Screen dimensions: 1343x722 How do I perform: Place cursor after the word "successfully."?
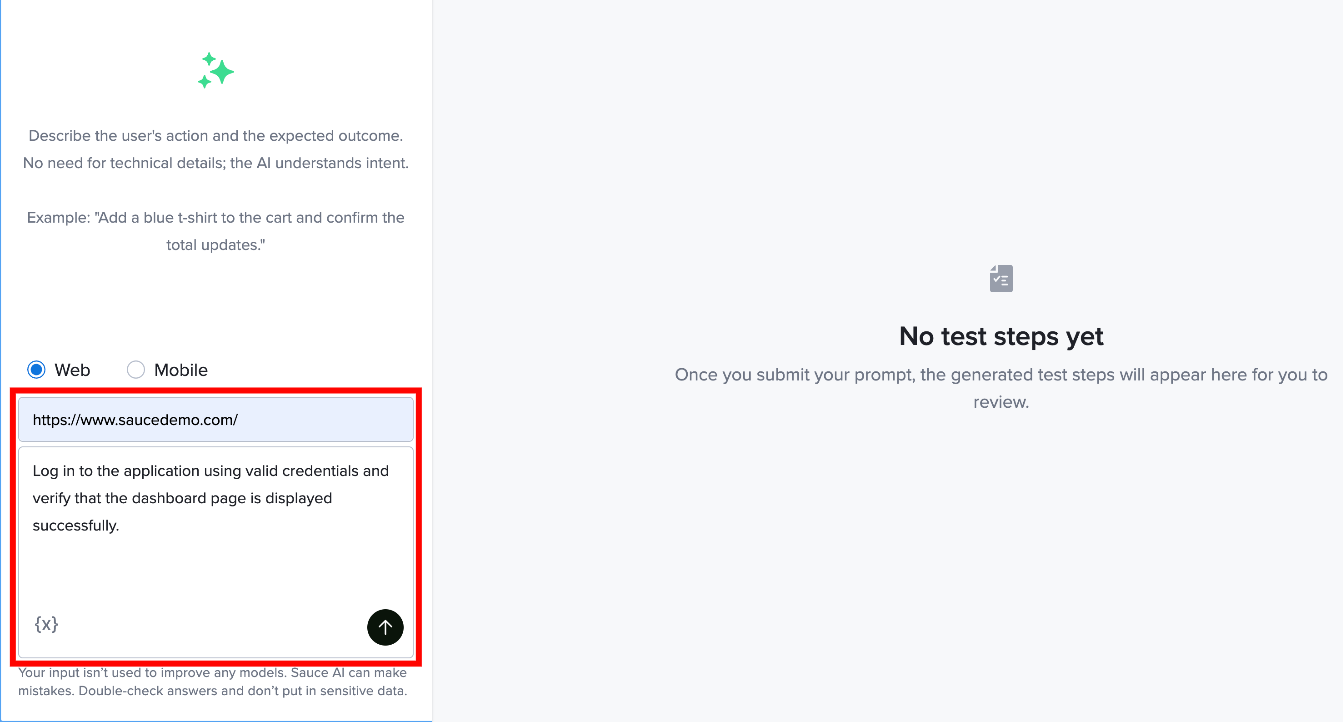point(120,526)
